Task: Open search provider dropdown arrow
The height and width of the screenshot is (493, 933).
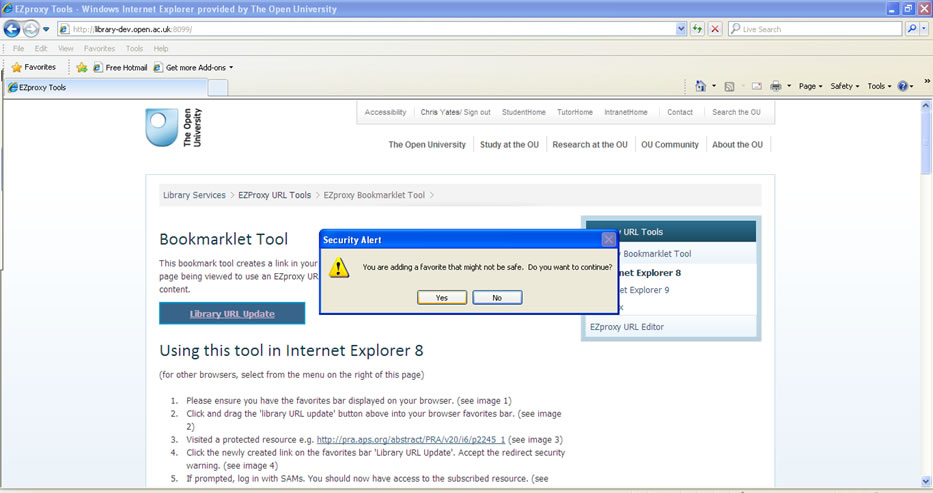Action: [924, 29]
